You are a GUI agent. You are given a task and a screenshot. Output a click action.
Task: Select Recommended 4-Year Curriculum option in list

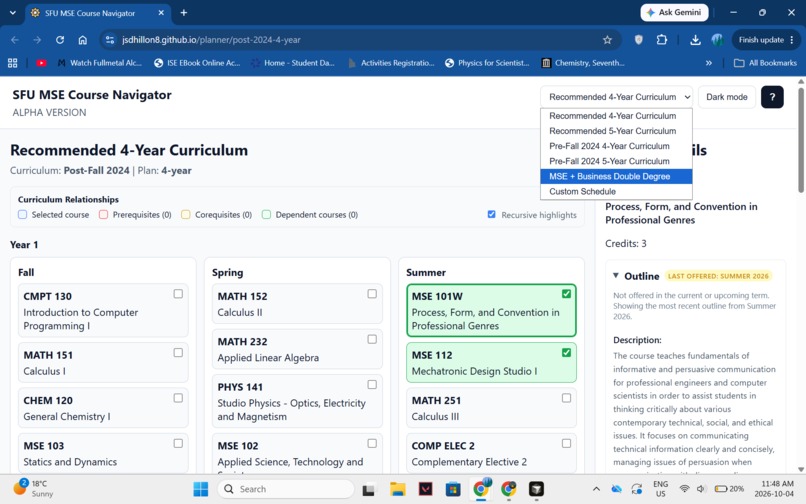pos(616,116)
